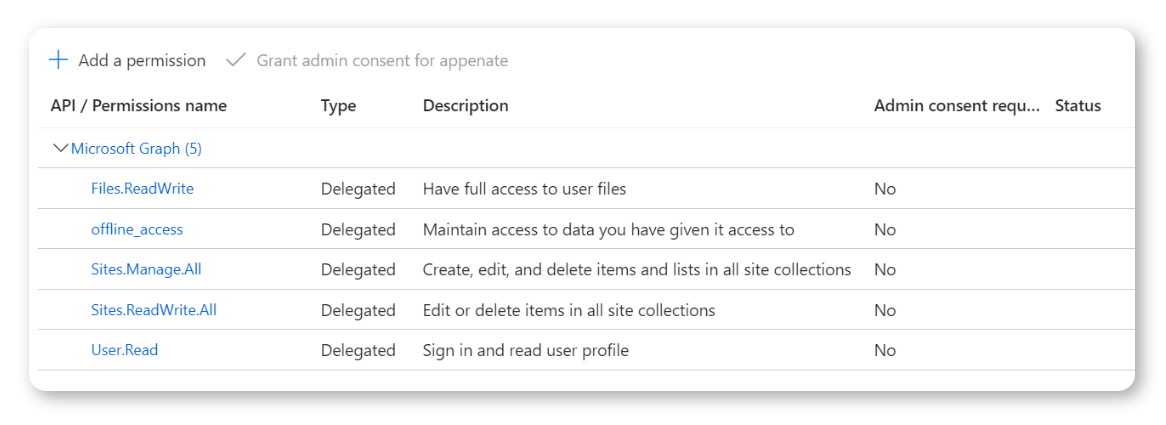Click the Description column header
This screenshot has height=425, width=1166.
(465, 105)
